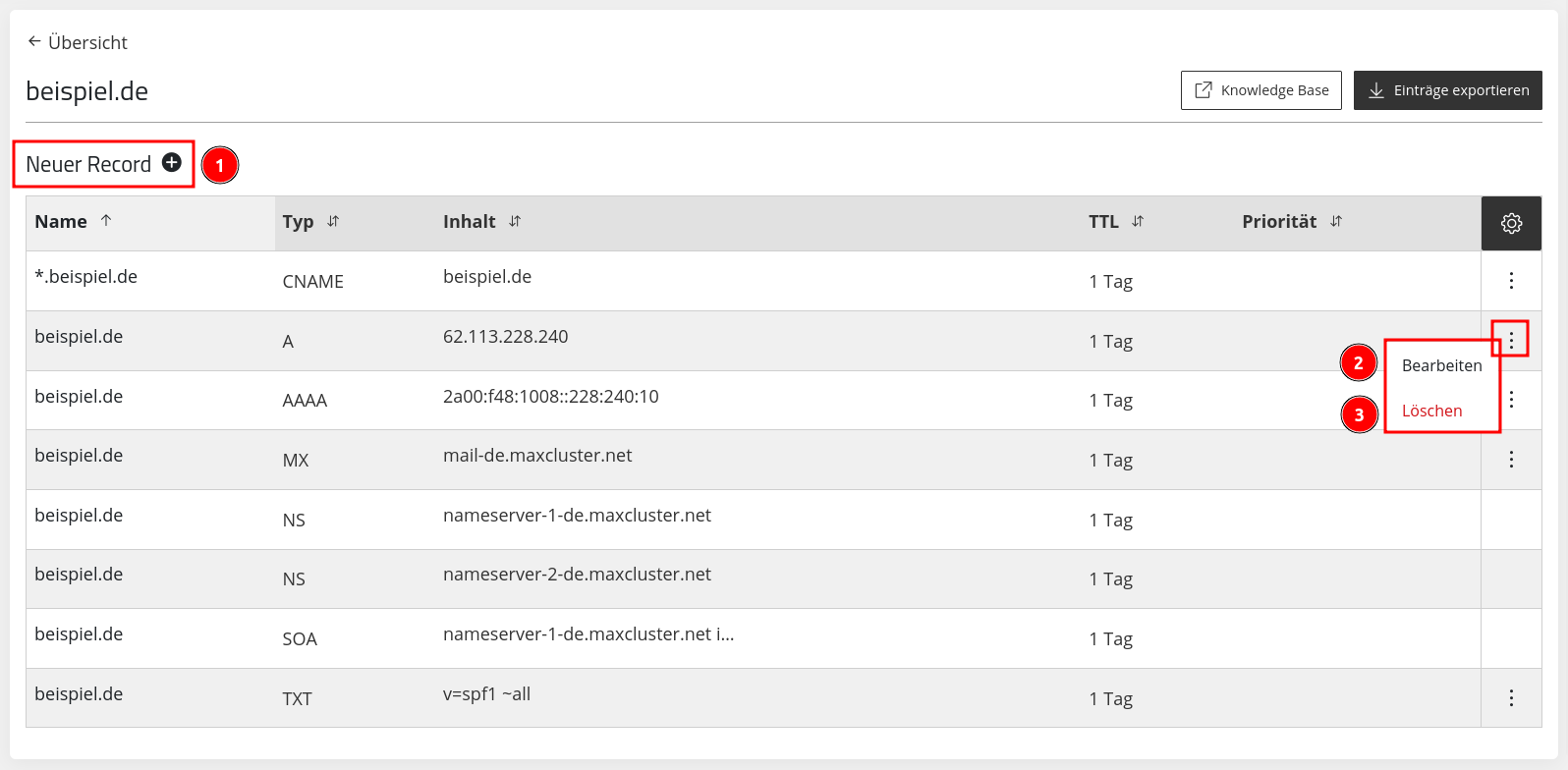Image resolution: width=1568 pixels, height=770 pixels.
Task: Click Einträge exportieren button
Action: (1448, 90)
